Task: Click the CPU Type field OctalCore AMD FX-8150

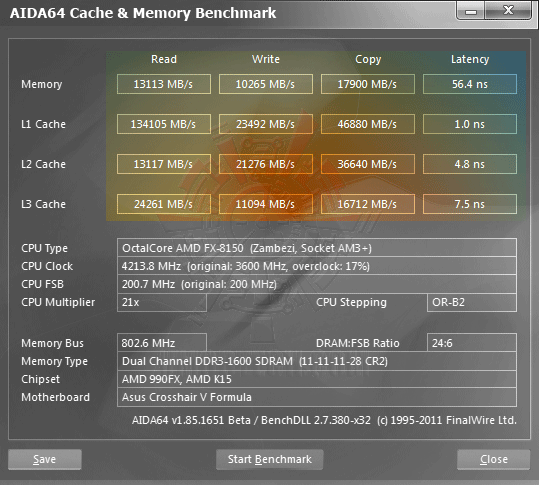Action: click(x=317, y=247)
